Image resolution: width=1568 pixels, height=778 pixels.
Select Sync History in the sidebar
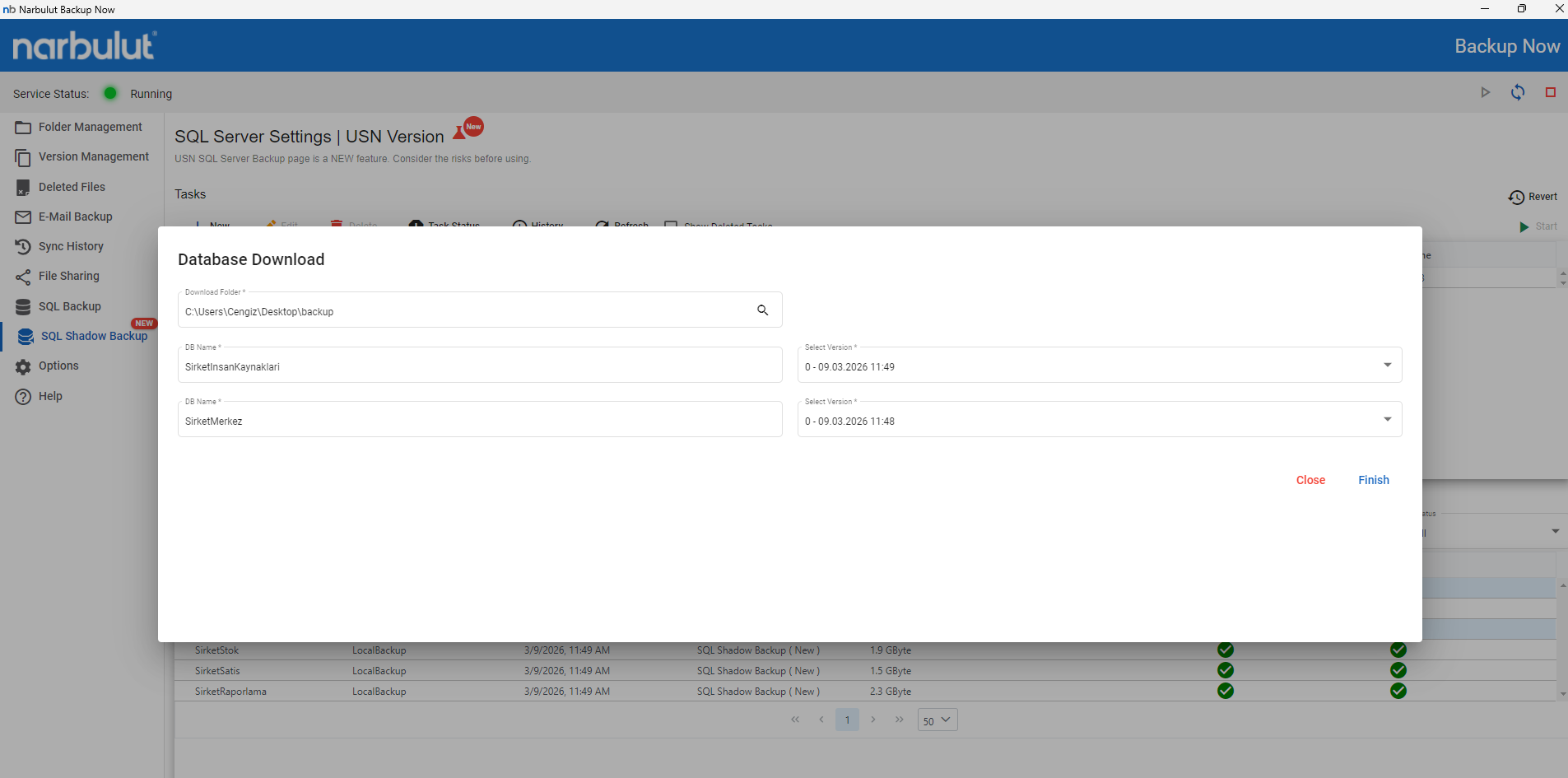(x=71, y=246)
